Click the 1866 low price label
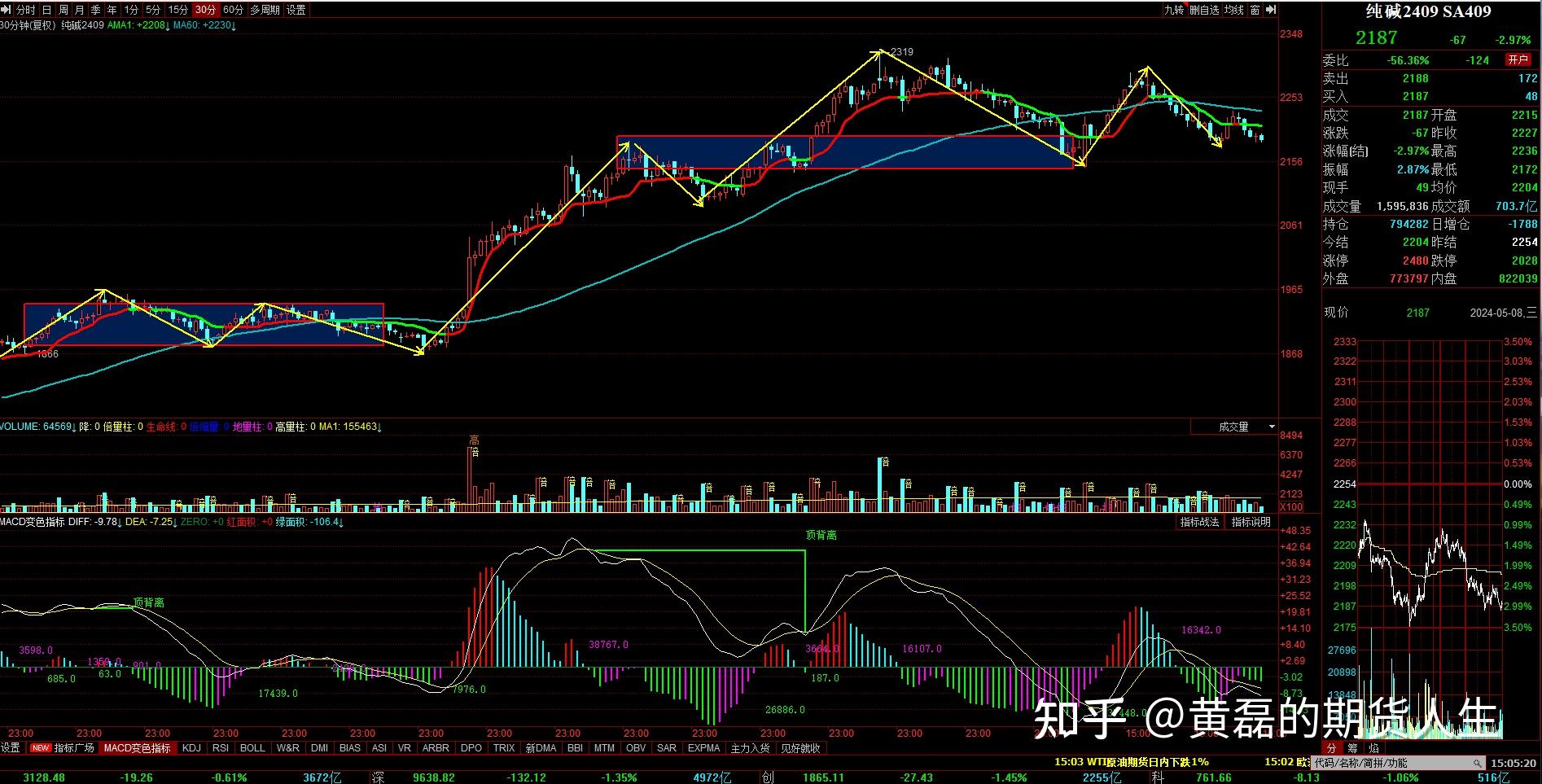 pyautogui.click(x=48, y=354)
